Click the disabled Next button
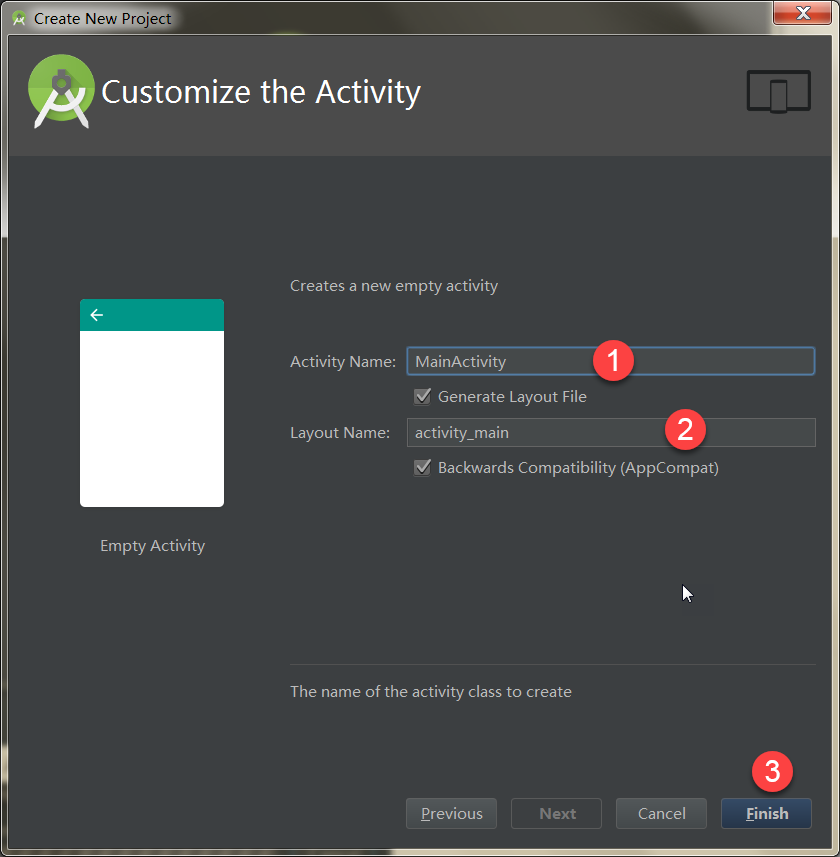 (x=556, y=813)
